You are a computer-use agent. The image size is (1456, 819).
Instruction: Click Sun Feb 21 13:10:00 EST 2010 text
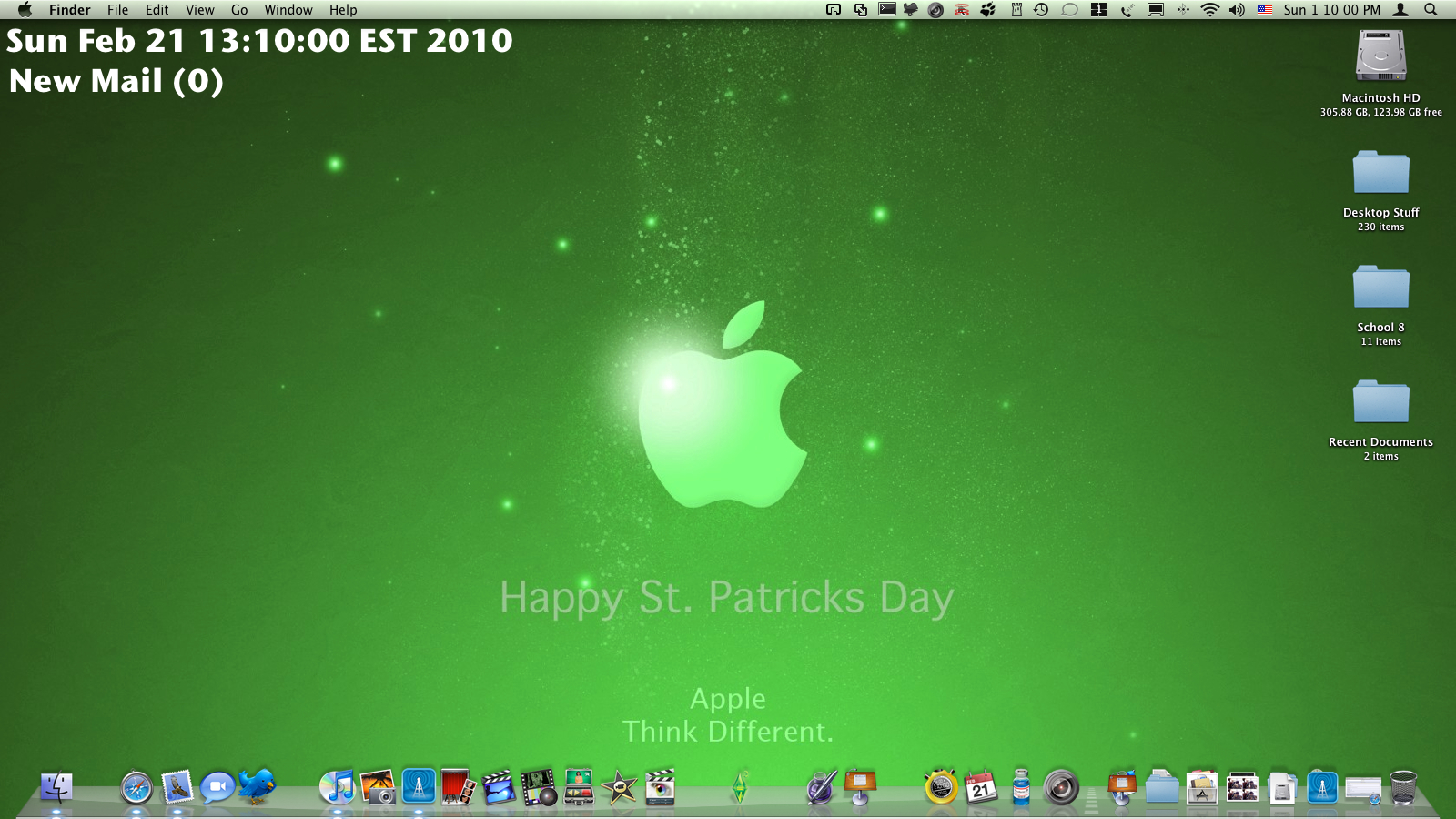(259, 41)
